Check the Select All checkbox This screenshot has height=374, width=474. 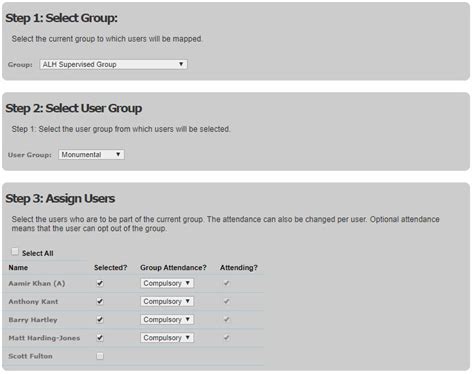15,251
